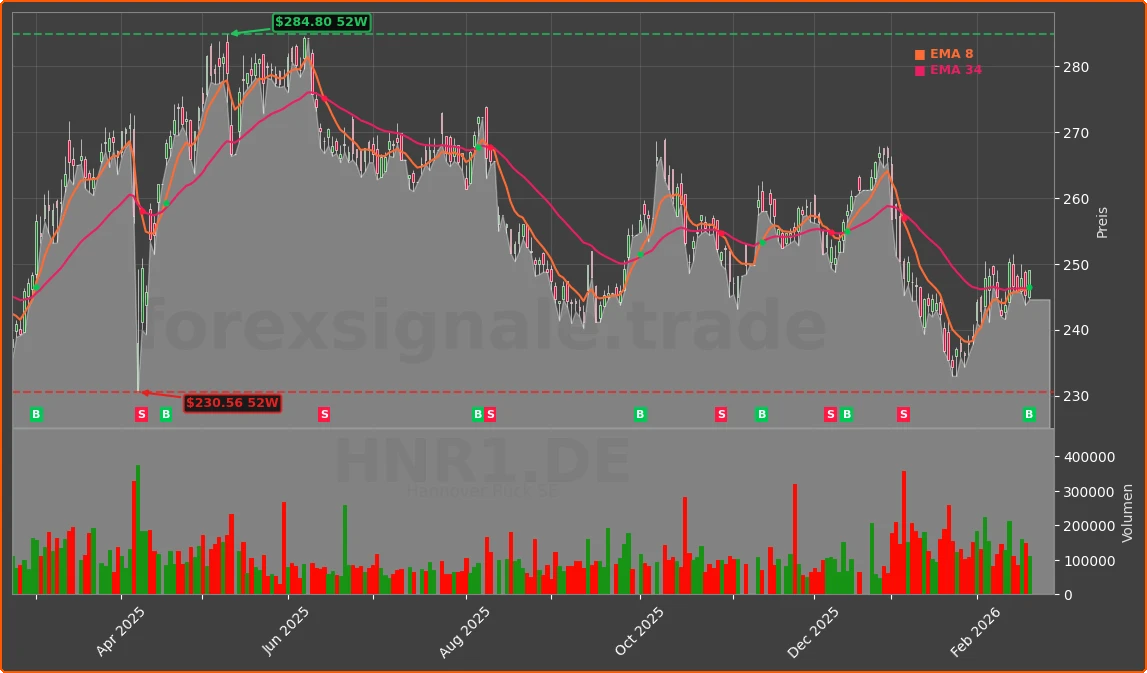Click the Feb 2026 x-axis date label
Image resolution: width=1147 pixels, height=673 pixels.
click(x=977, y=633)
